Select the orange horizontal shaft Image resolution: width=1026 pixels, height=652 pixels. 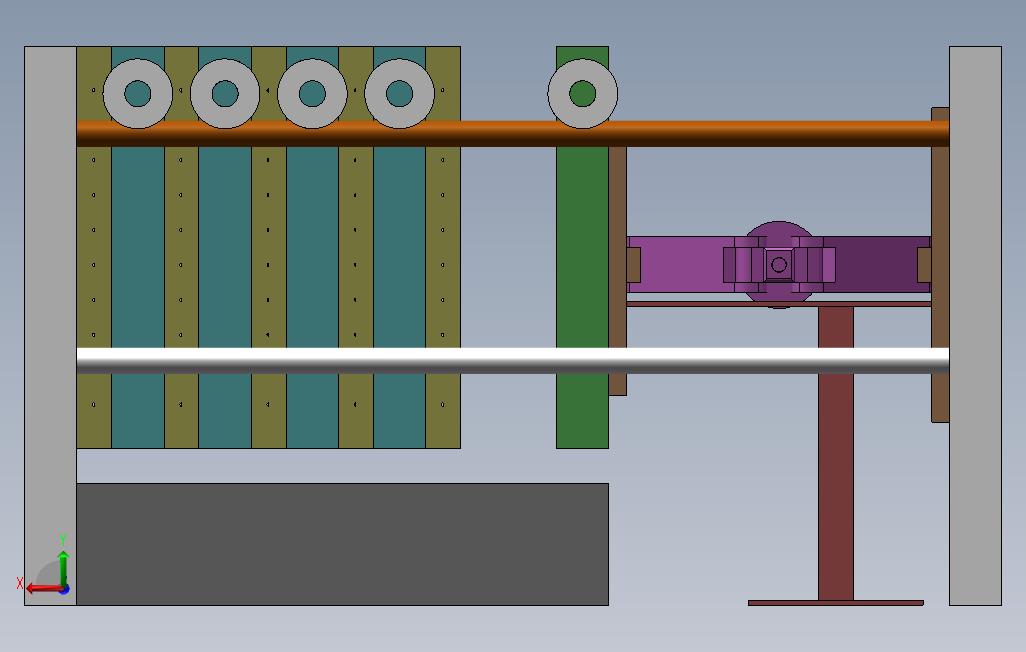pos(512,134)
